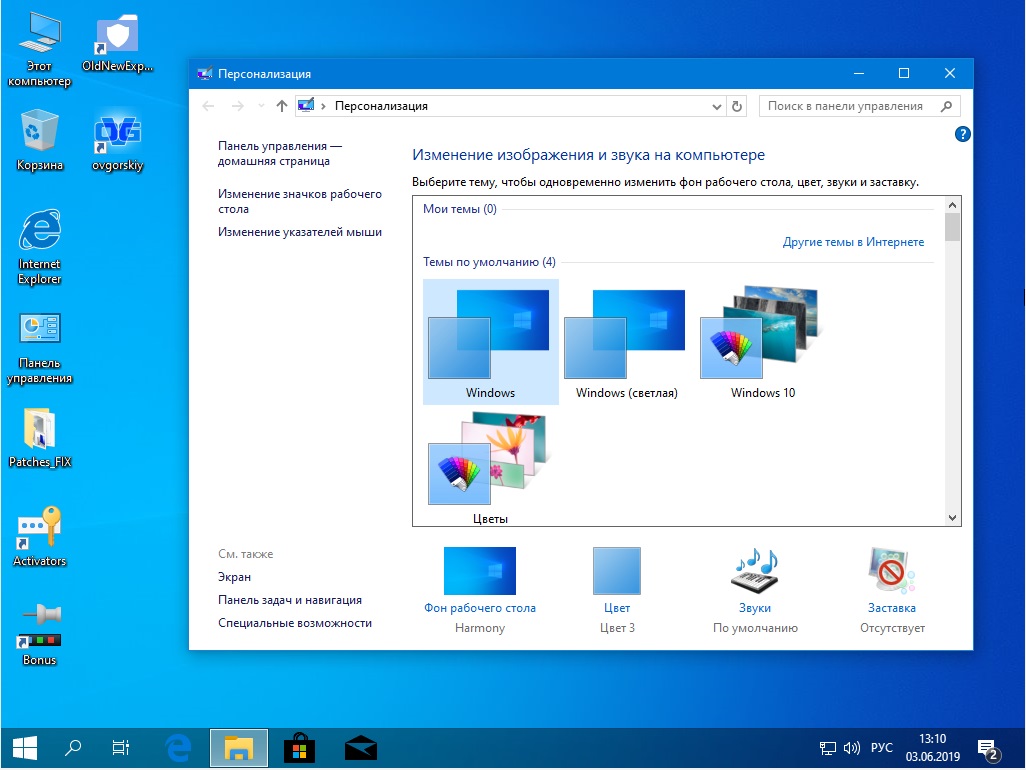Open Task View from the taskbar
Screen dimensions: 1026x770
point(120,747)
